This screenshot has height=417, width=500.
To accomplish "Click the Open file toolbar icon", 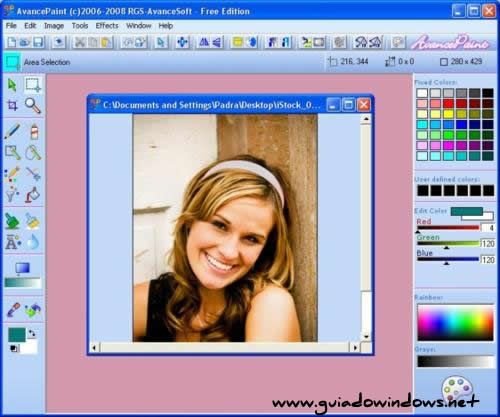I will point(24,42).
